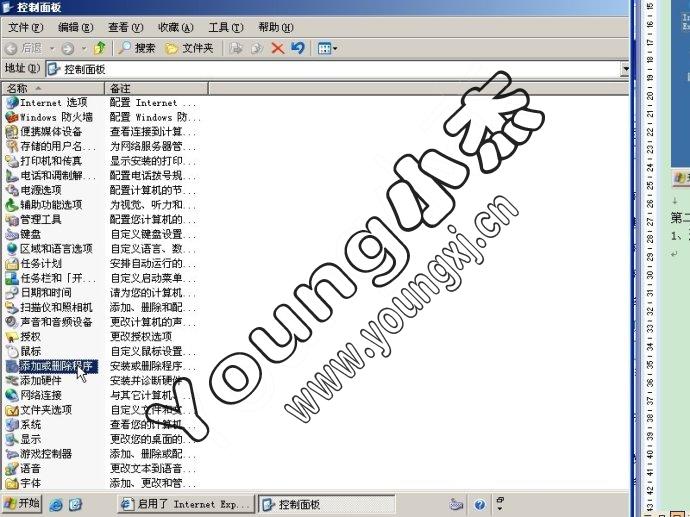
Task: Select 日期和时间 item
Action: pos(45,293)
